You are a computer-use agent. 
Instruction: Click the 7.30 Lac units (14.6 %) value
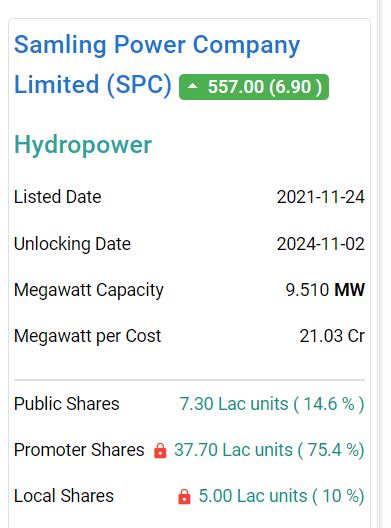[272, 404]
